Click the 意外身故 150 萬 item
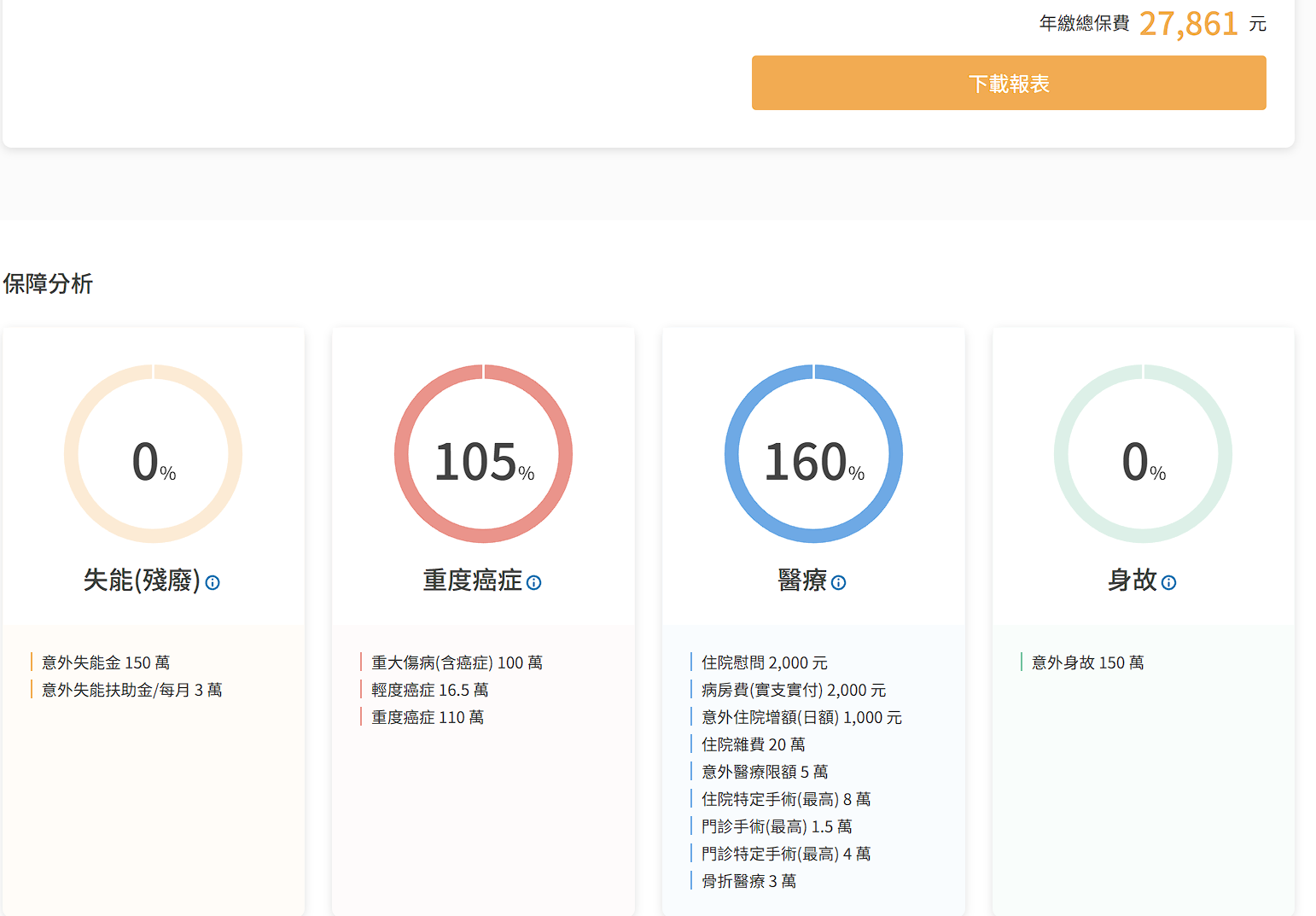Image resolution: width=1316 pixels, height=916 pixels. 1087,662
